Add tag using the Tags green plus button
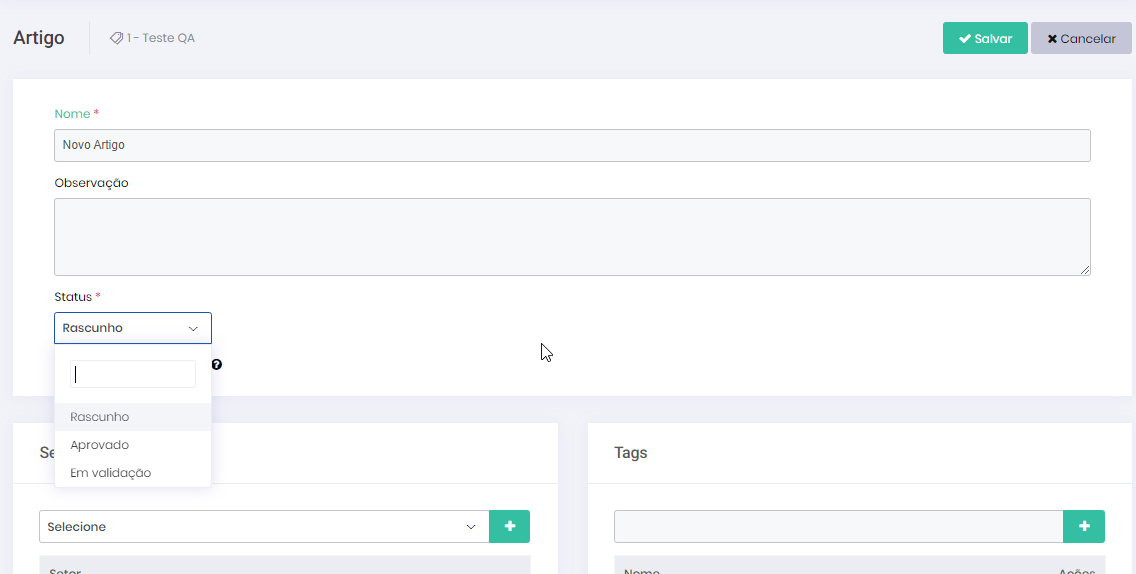Screen dimensions: 1136x574 point(1084,526)
